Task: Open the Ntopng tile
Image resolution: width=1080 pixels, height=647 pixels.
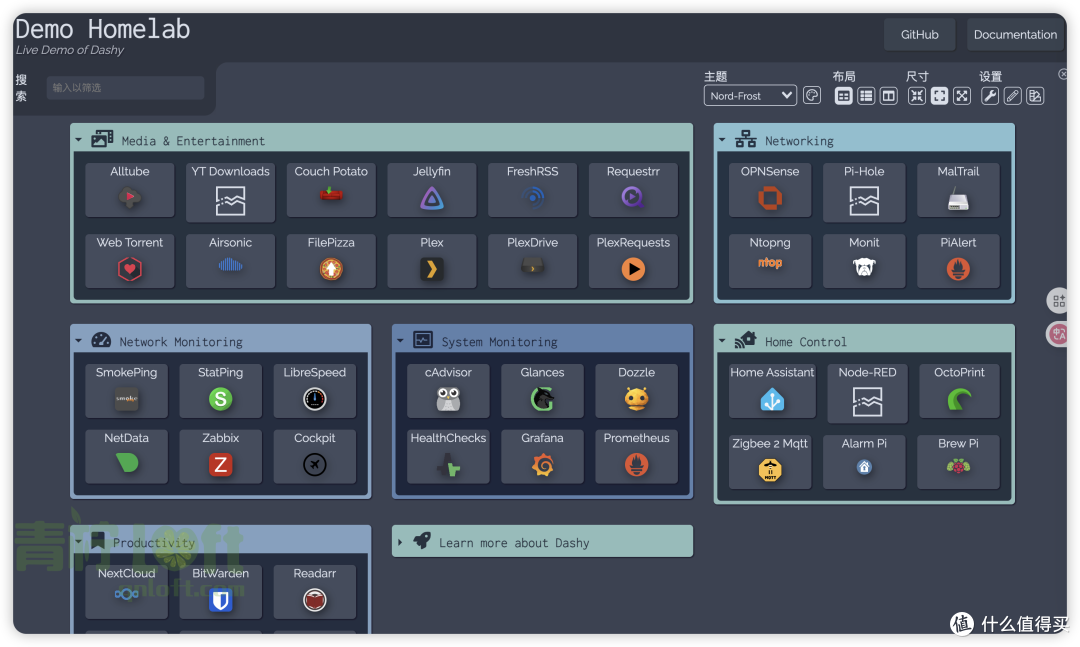Action: tap(770, 260)
